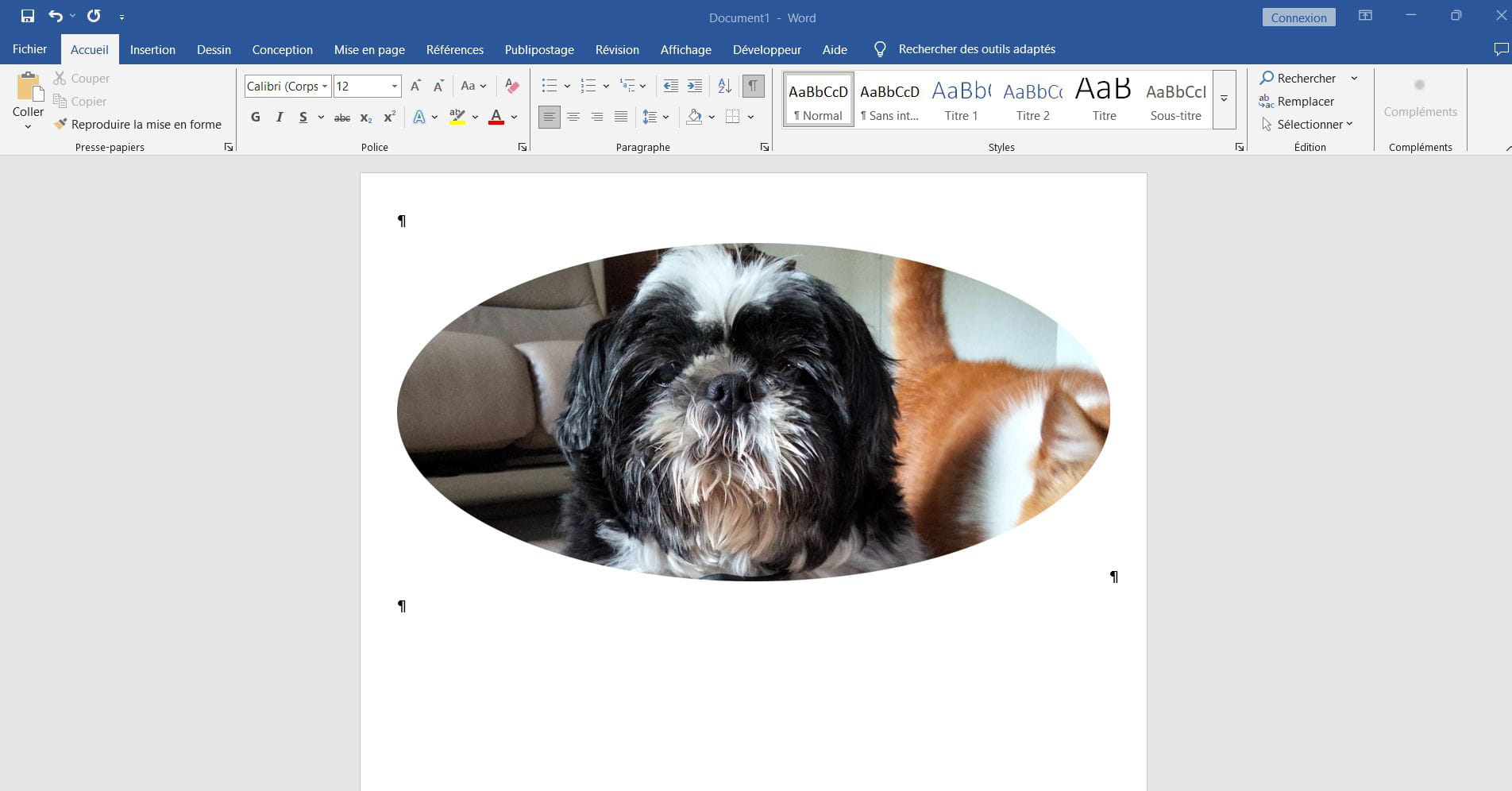
Task: Open the Calibri font name dropdown
Action: [325, 86]
